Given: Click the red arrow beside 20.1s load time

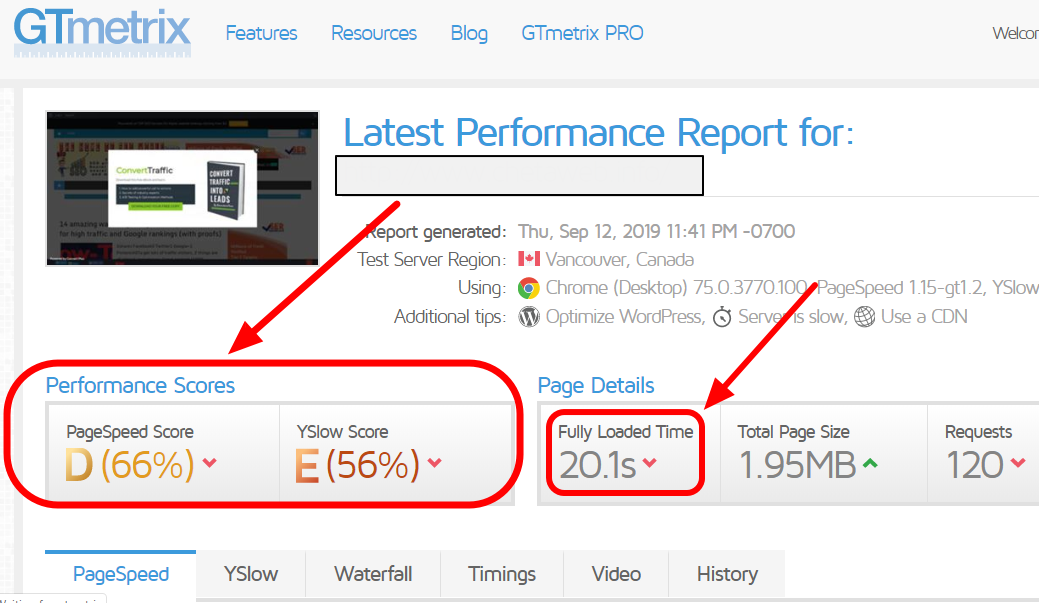Looking at the screenshot, I should (649, 463).
